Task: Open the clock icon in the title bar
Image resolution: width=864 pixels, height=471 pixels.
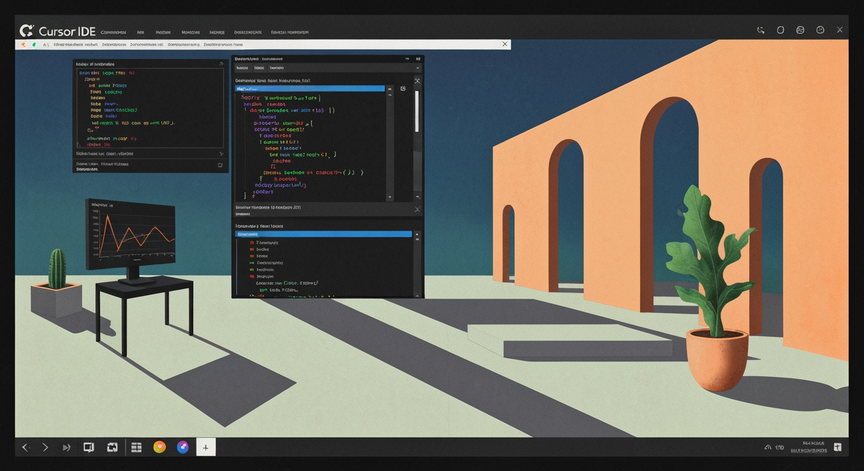Action: coord(820,30)
